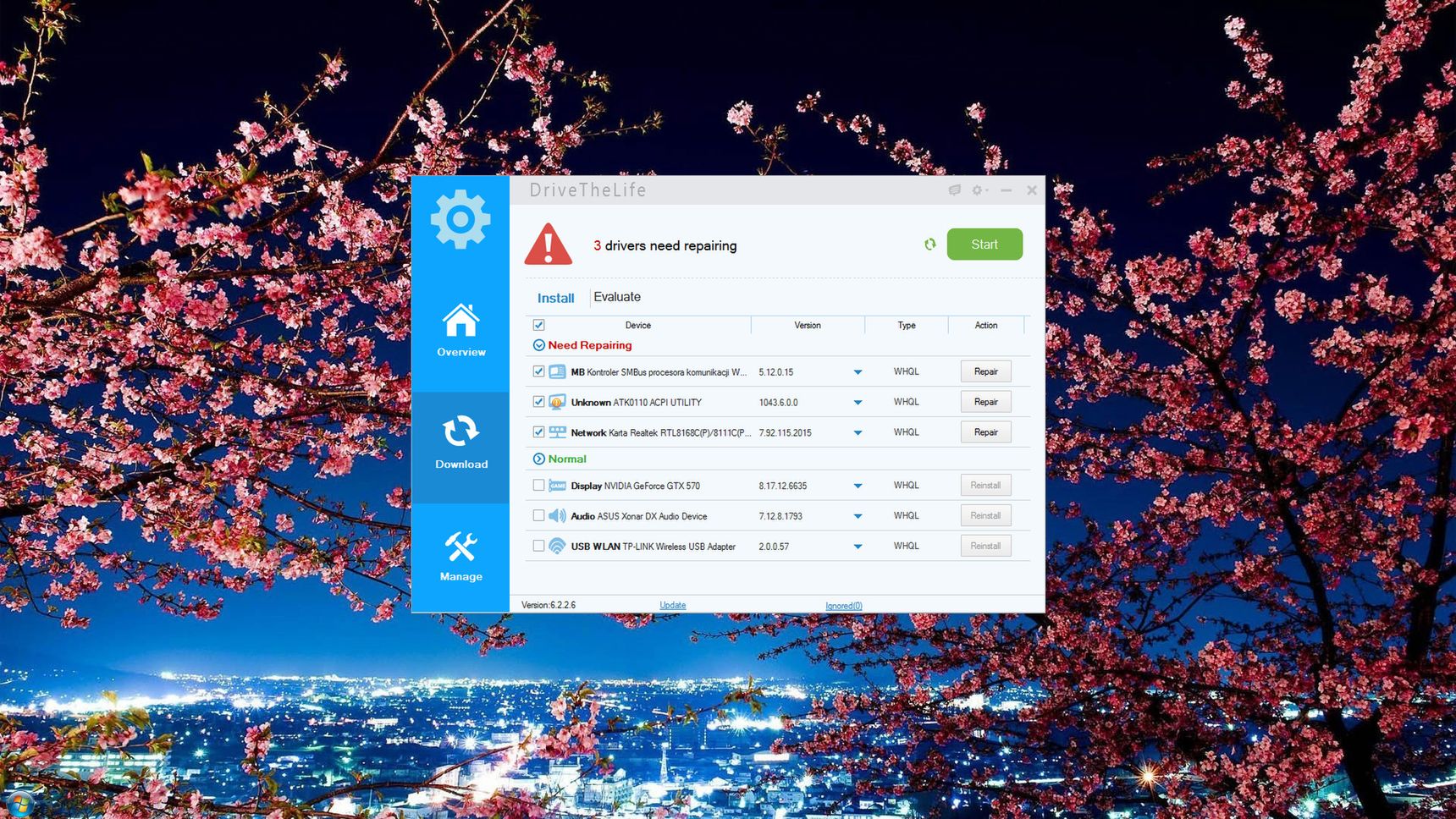Open version dropdown for 1043.6.0.0 driver

(858, 403)
